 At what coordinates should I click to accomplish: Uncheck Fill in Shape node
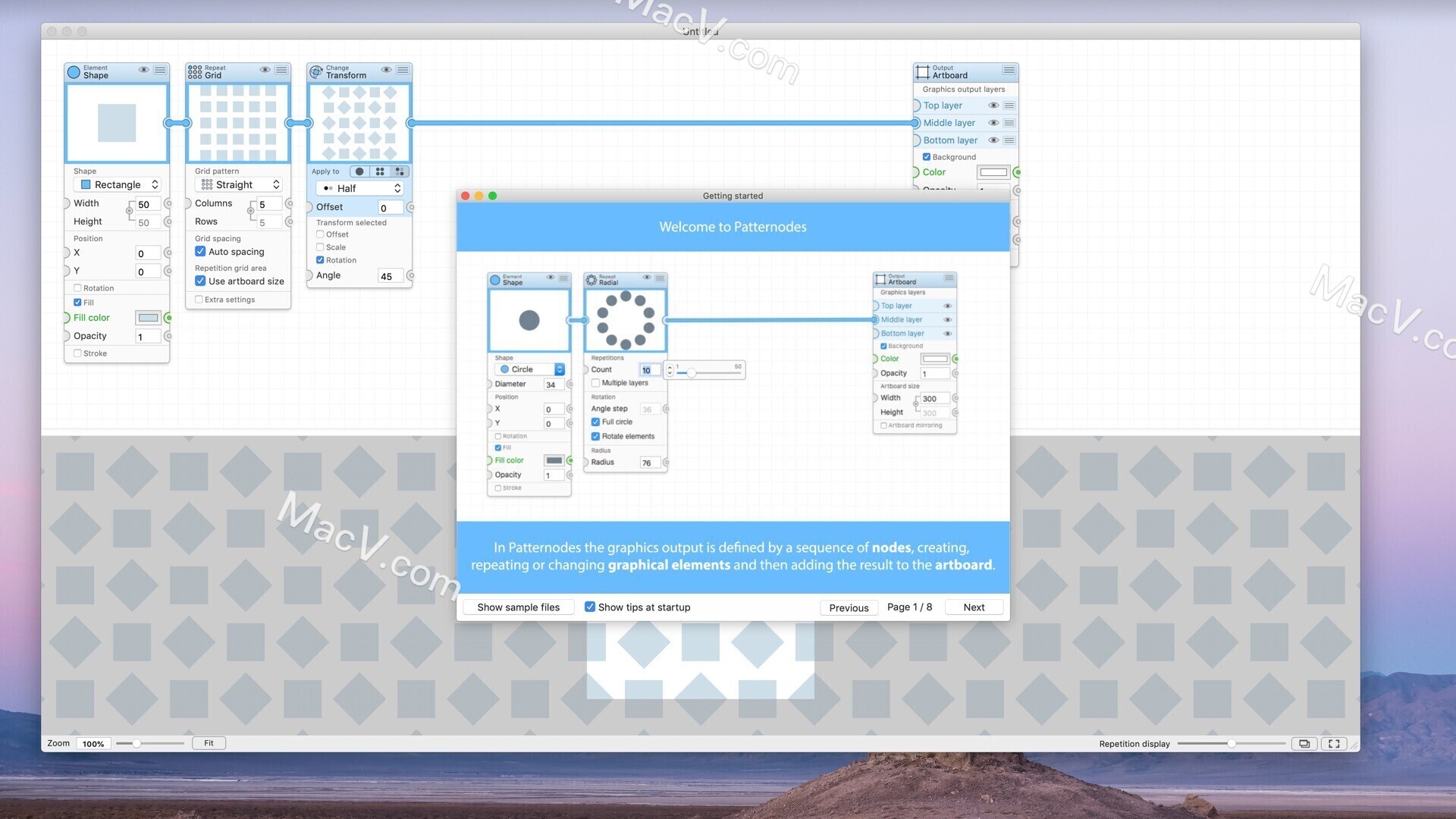click(x=77, y=303)
